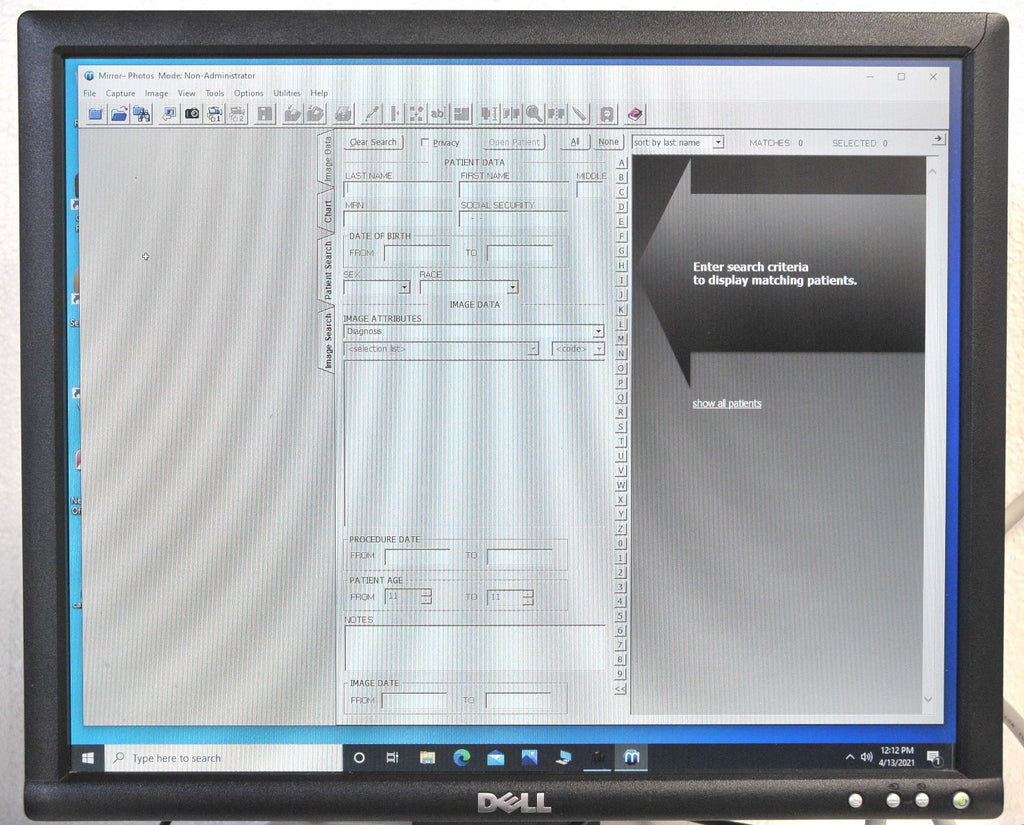This screenshot has width=1024, height=825.
Task: Click the 'ab' text annotation tool icon
Action: 438,114
